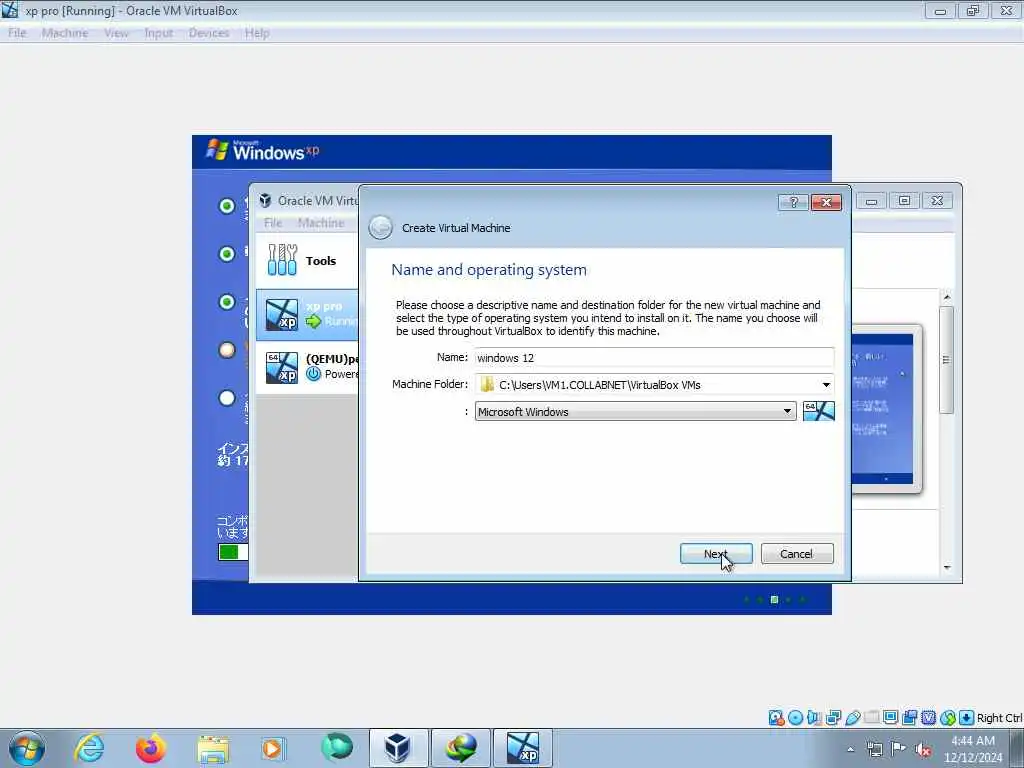Open the File menu of the xp pro VM window
The height and width of the screenshot is (768, 1024).
tap(17, 33)
